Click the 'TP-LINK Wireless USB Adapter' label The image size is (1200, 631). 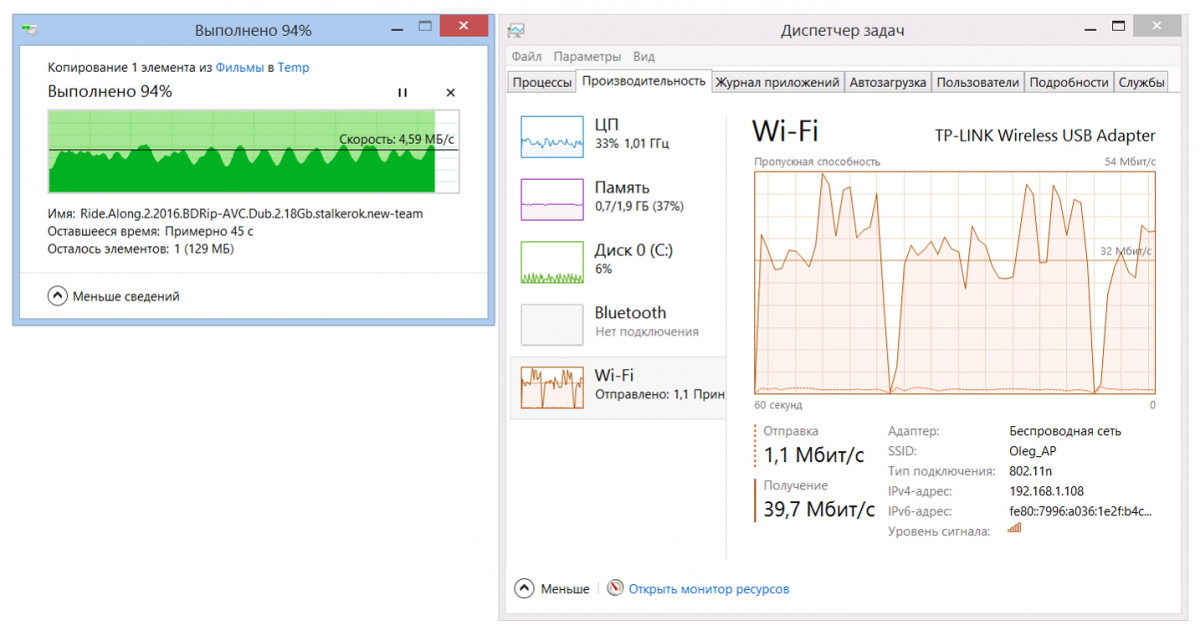coord(1045,136)
